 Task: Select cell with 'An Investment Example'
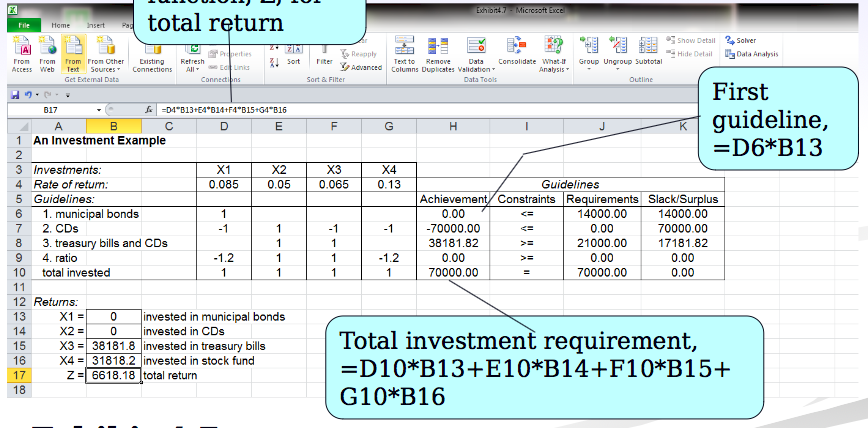click(x=100, y=141)
